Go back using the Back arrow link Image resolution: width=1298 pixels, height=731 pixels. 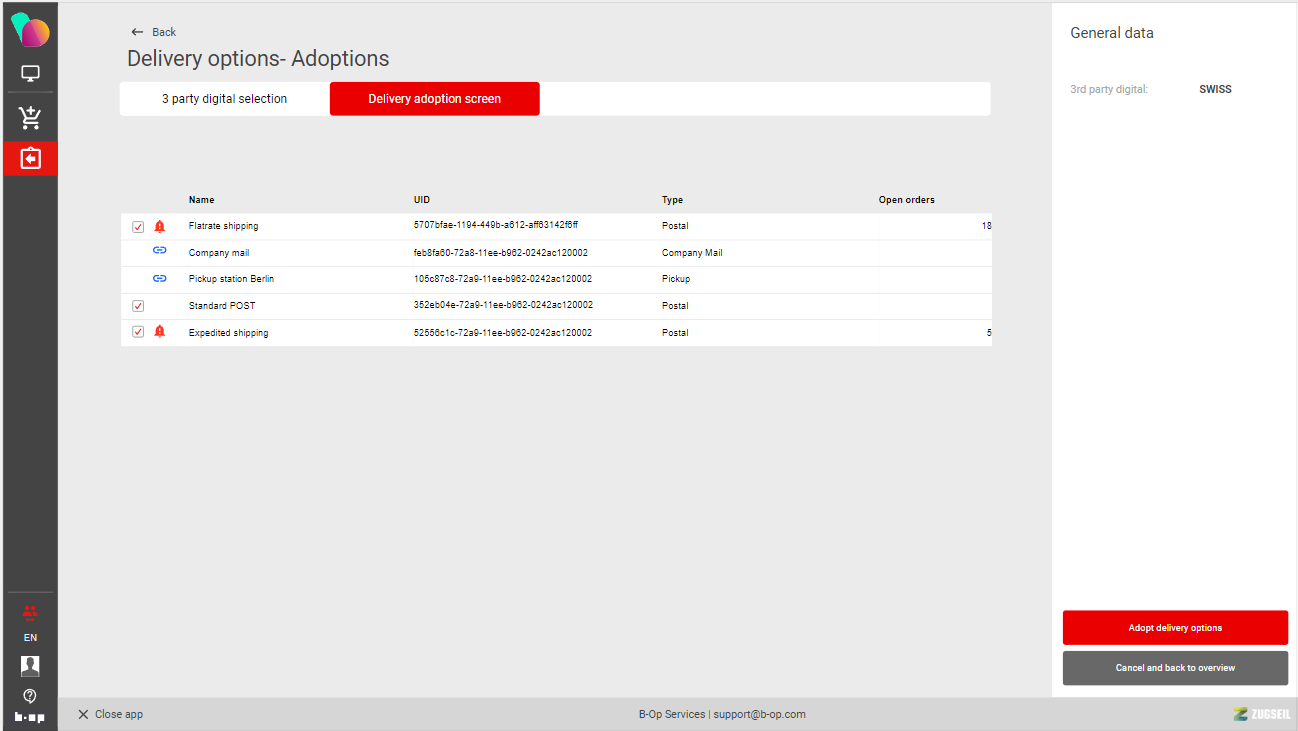[x=153, y=32]
